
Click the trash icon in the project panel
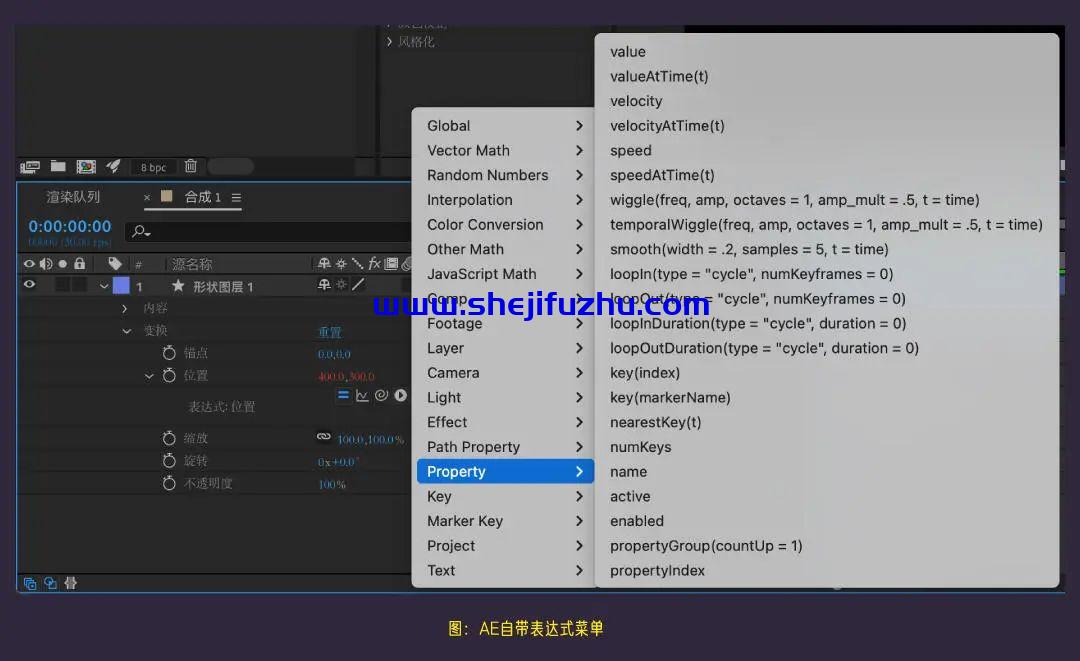click(191, 166)
